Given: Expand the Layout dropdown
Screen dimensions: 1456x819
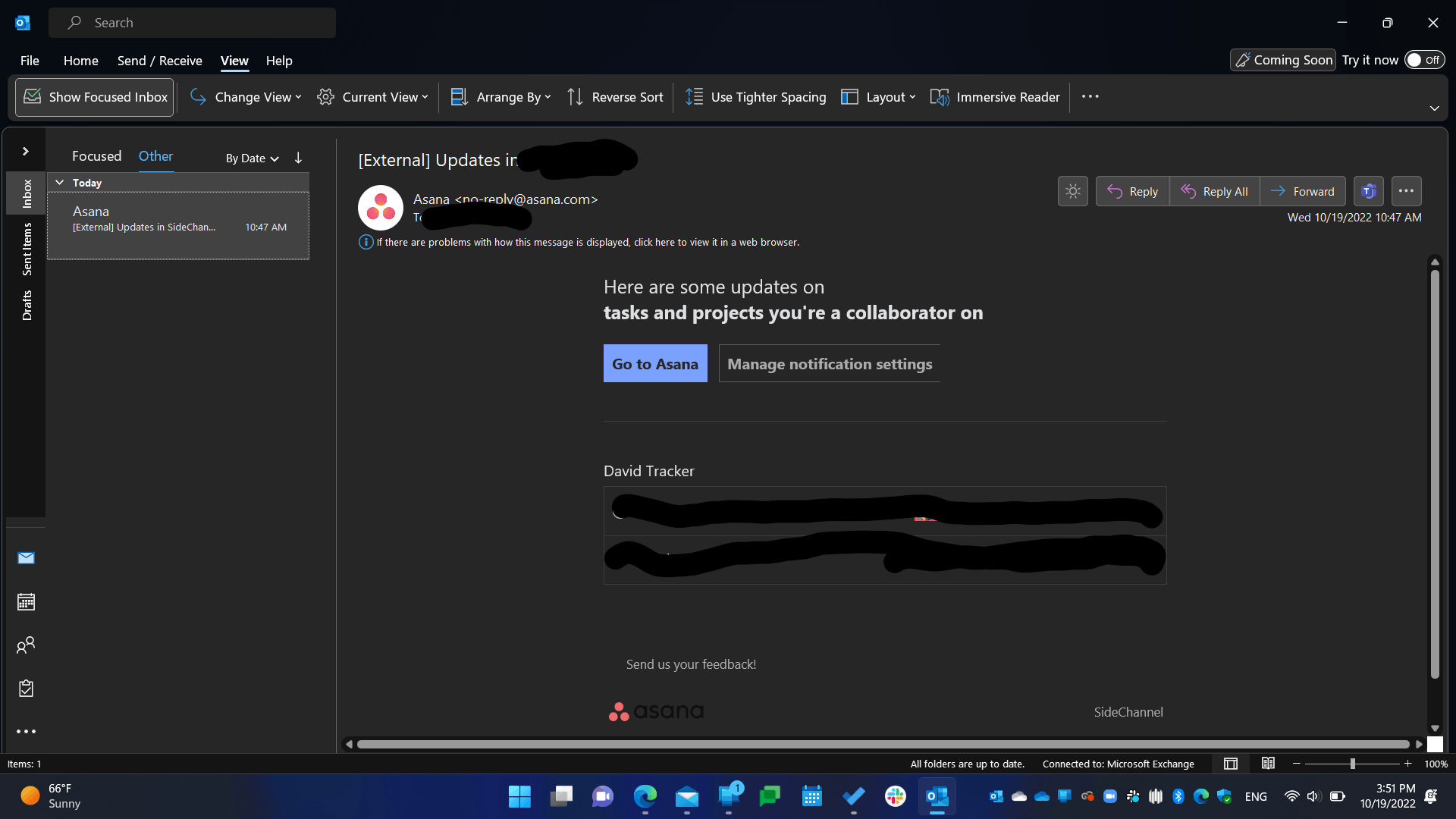Looking at the screenshot, I should [879, 97].
